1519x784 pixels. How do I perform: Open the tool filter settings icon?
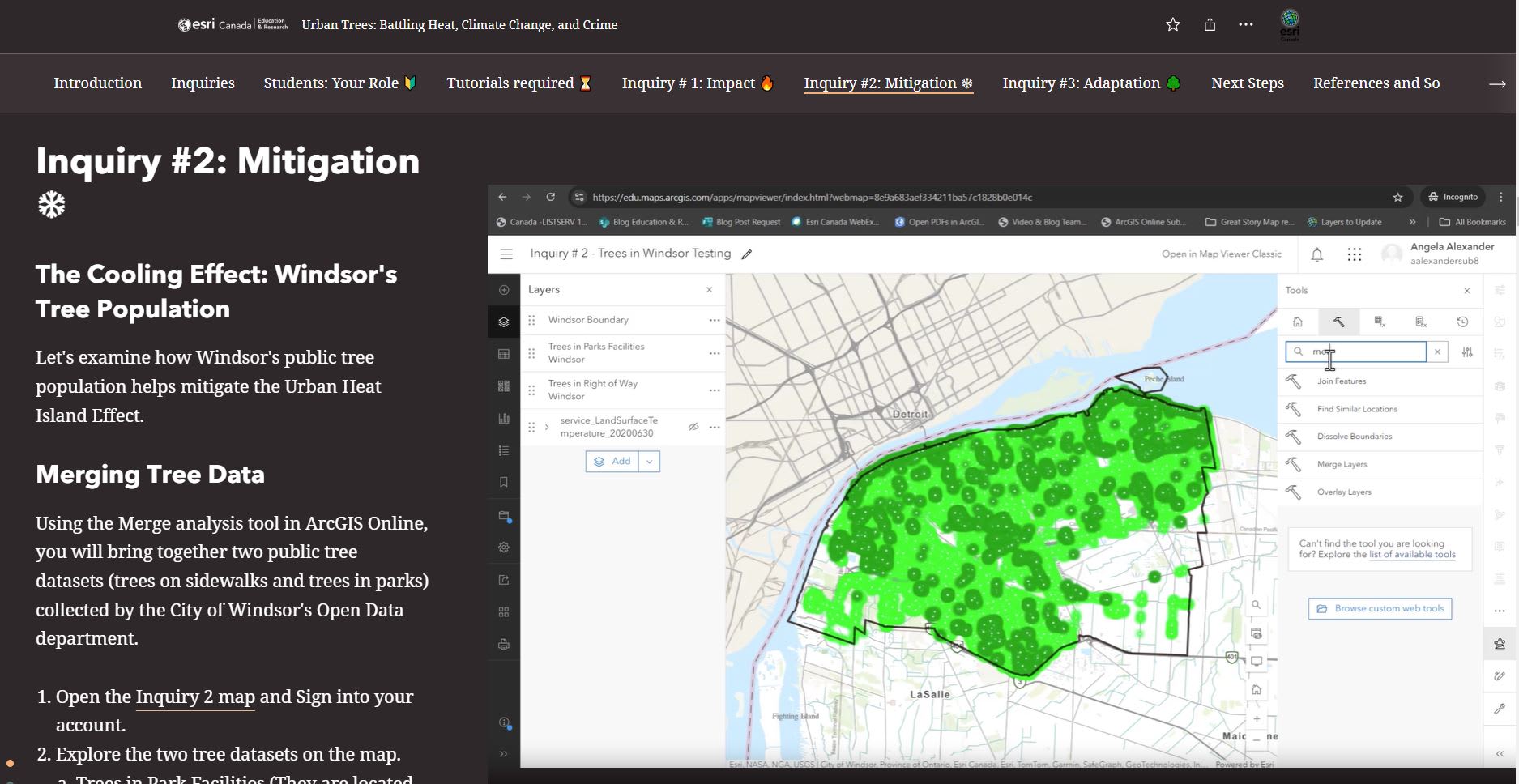[x=1467, y=352]
